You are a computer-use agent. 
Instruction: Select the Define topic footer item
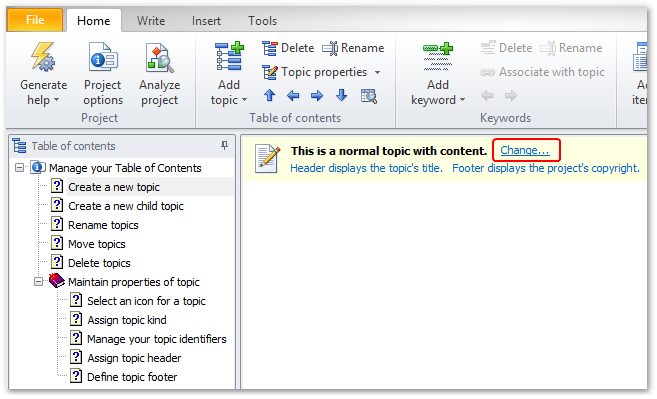click(132, 377)
